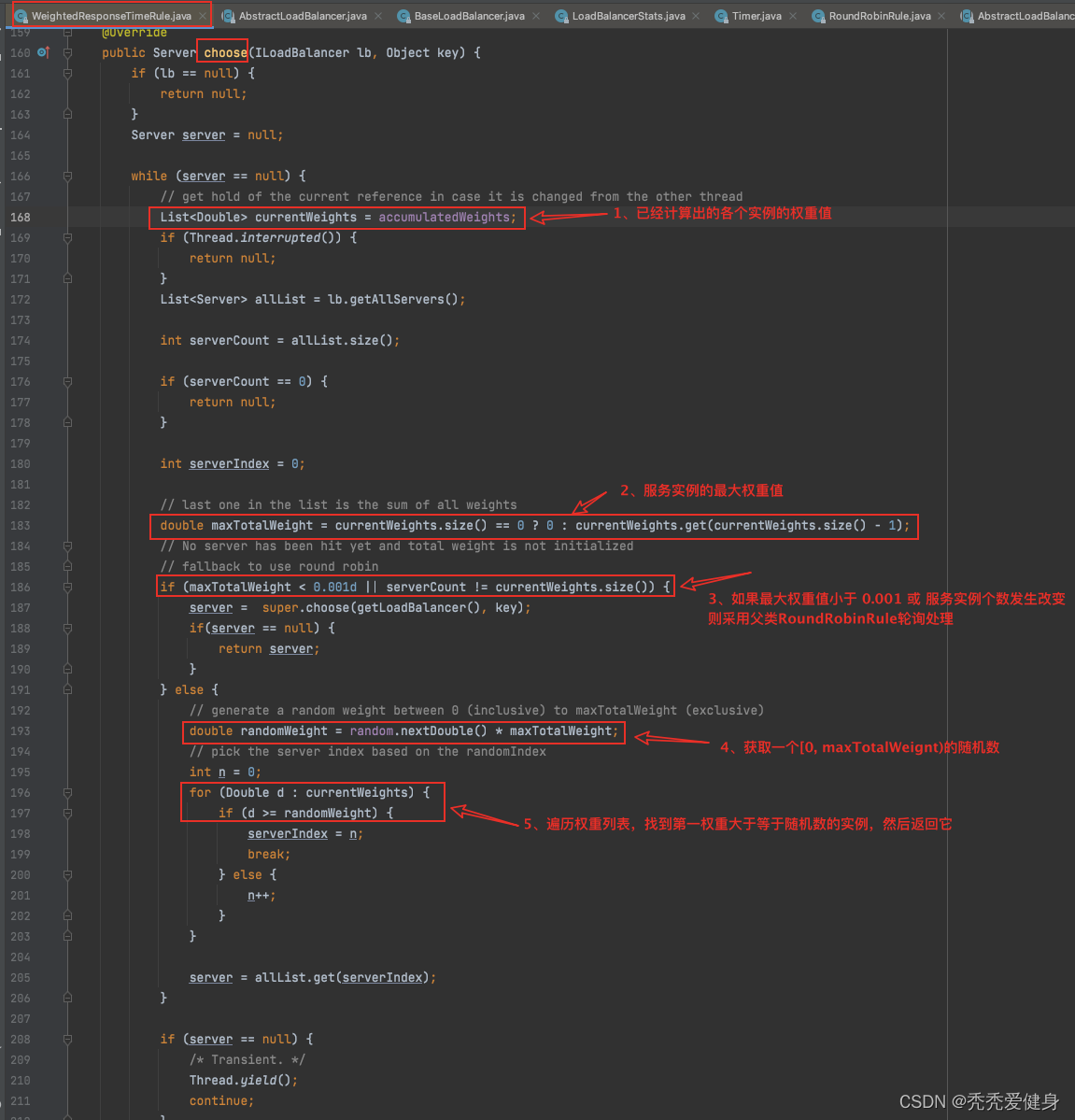Viewport: 1075px width, 1120px height.
Task: Click the class icon on WeightedResponseTimeRule.java tab
Action: [x=21, y=16]
